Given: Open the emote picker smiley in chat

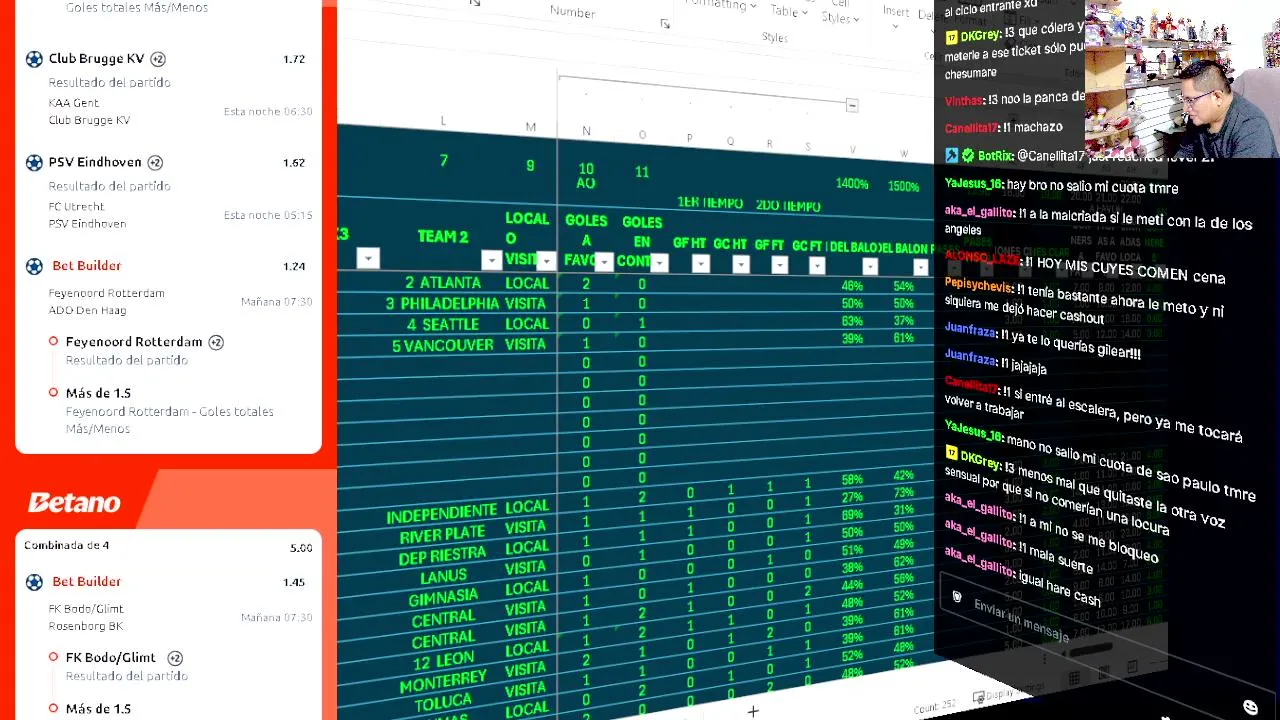Looking at the screenshot, I should [1250, 707].
